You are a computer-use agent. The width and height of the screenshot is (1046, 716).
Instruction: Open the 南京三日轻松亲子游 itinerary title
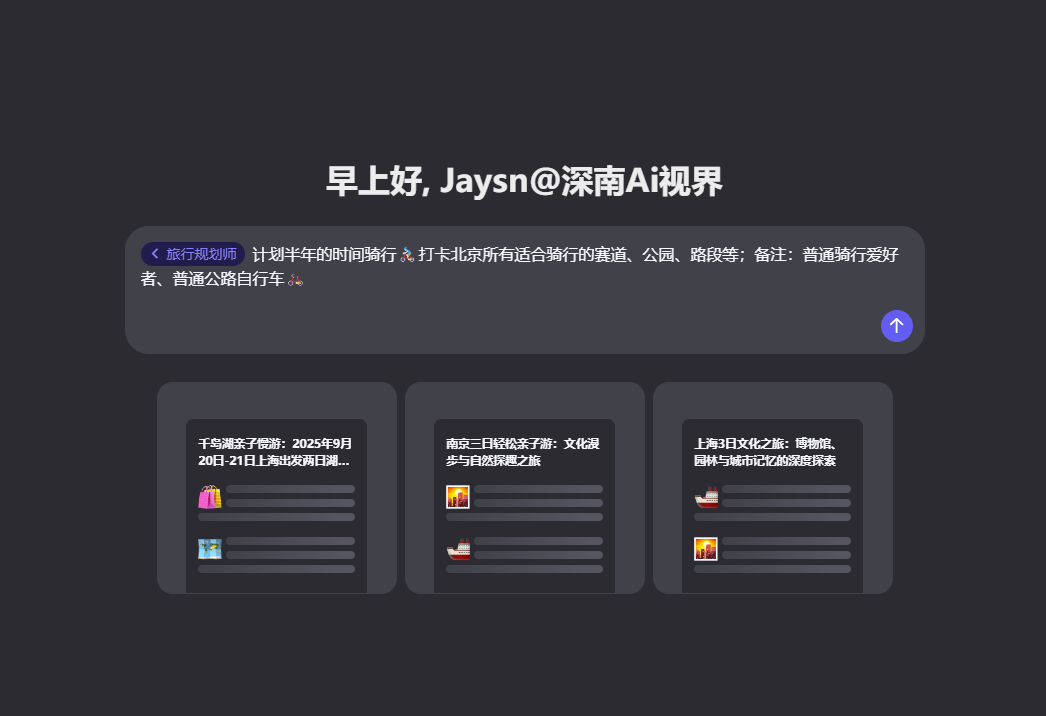(x=522, y=452)
